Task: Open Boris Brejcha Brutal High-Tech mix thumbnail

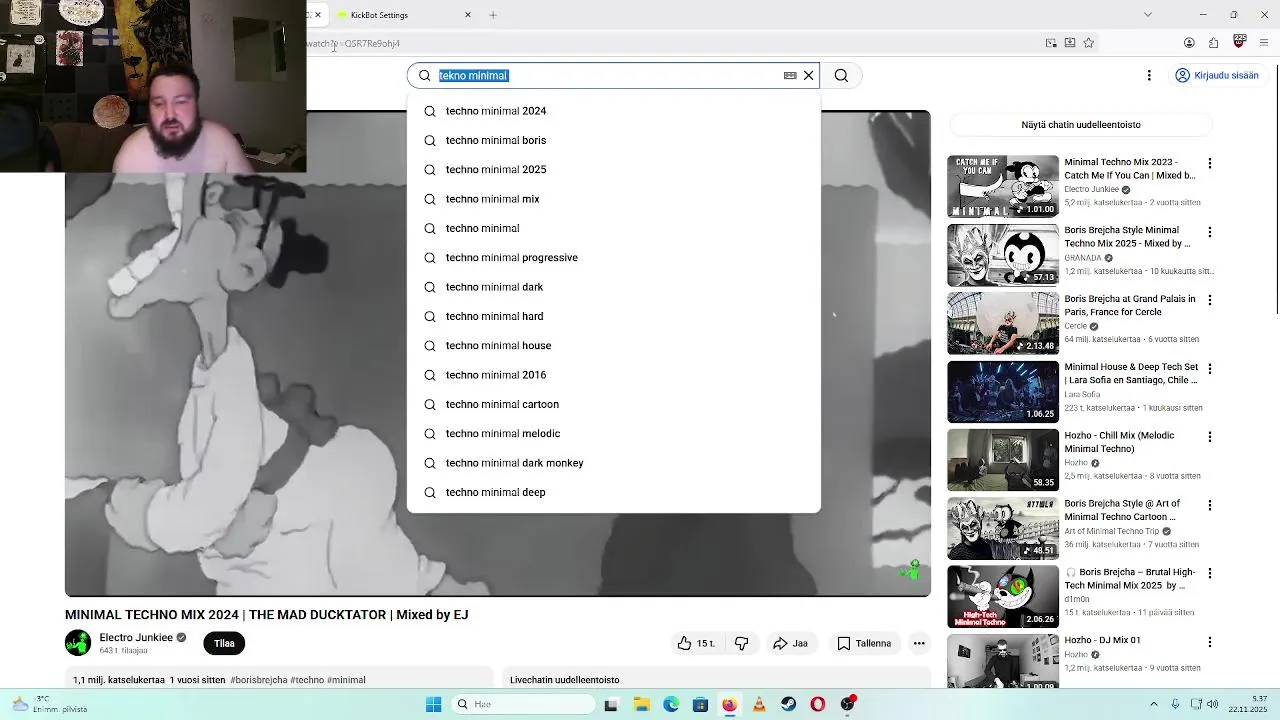Action: tap(1003, 597)
